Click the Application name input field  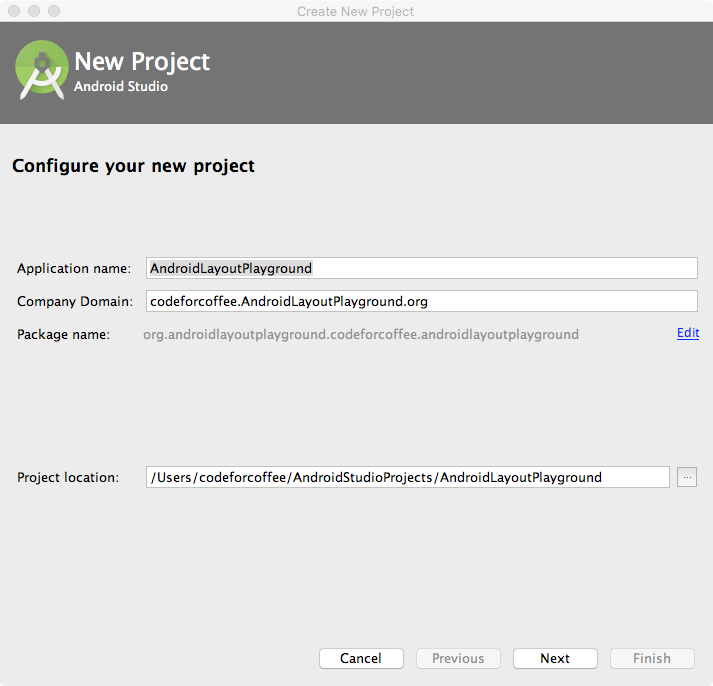(422, 268)
